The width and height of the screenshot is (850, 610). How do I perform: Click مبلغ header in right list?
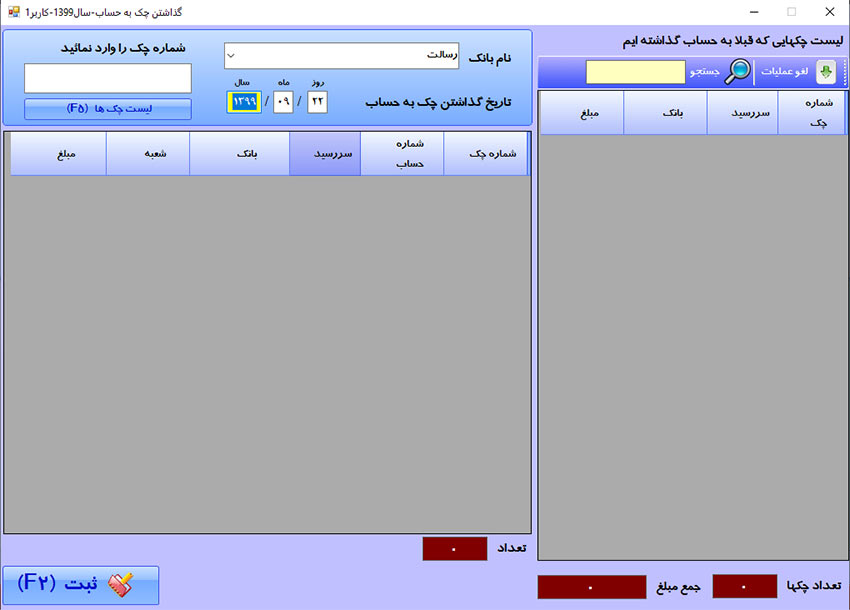582,113
